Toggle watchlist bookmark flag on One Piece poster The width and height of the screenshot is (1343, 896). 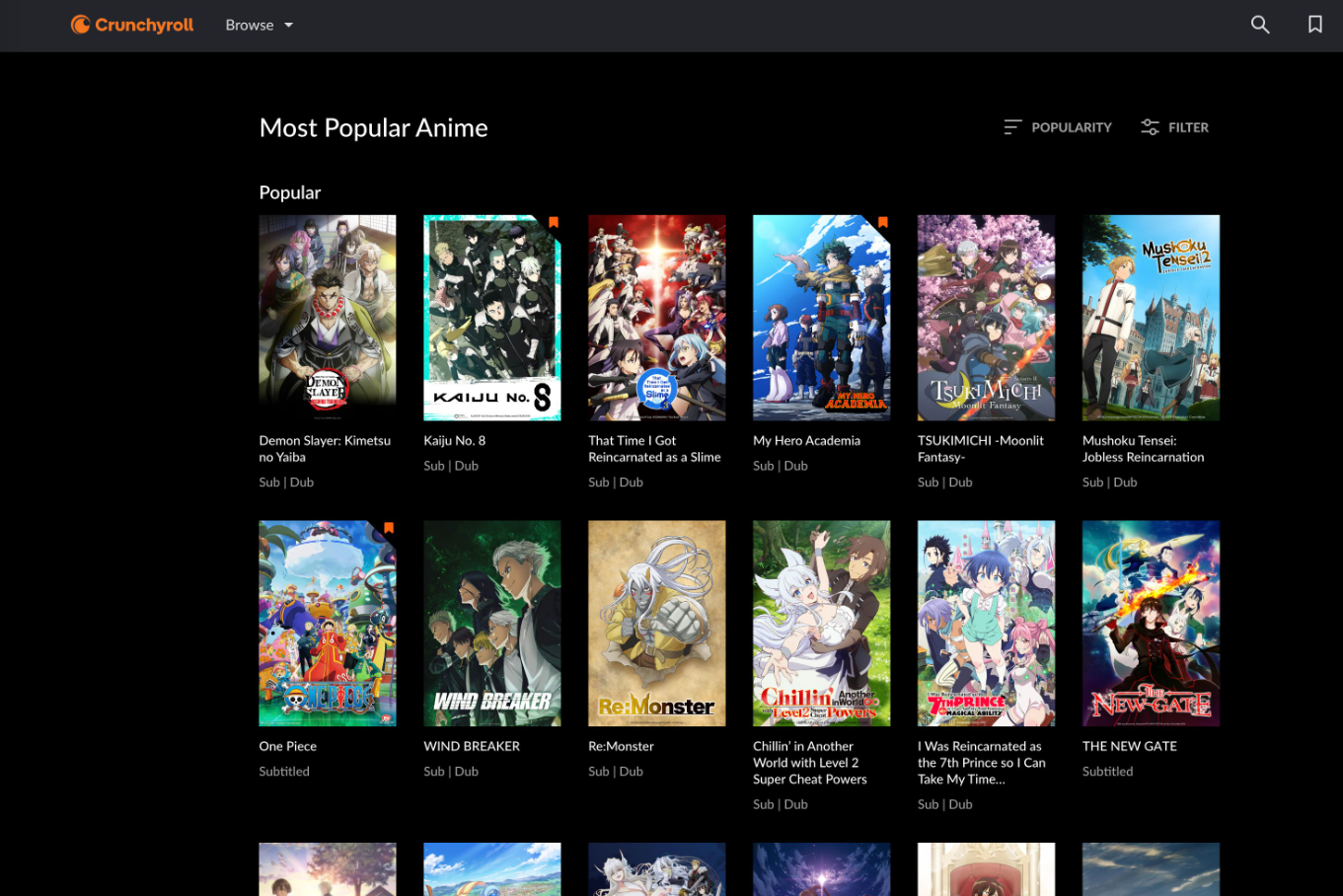(x=389, y=528)
